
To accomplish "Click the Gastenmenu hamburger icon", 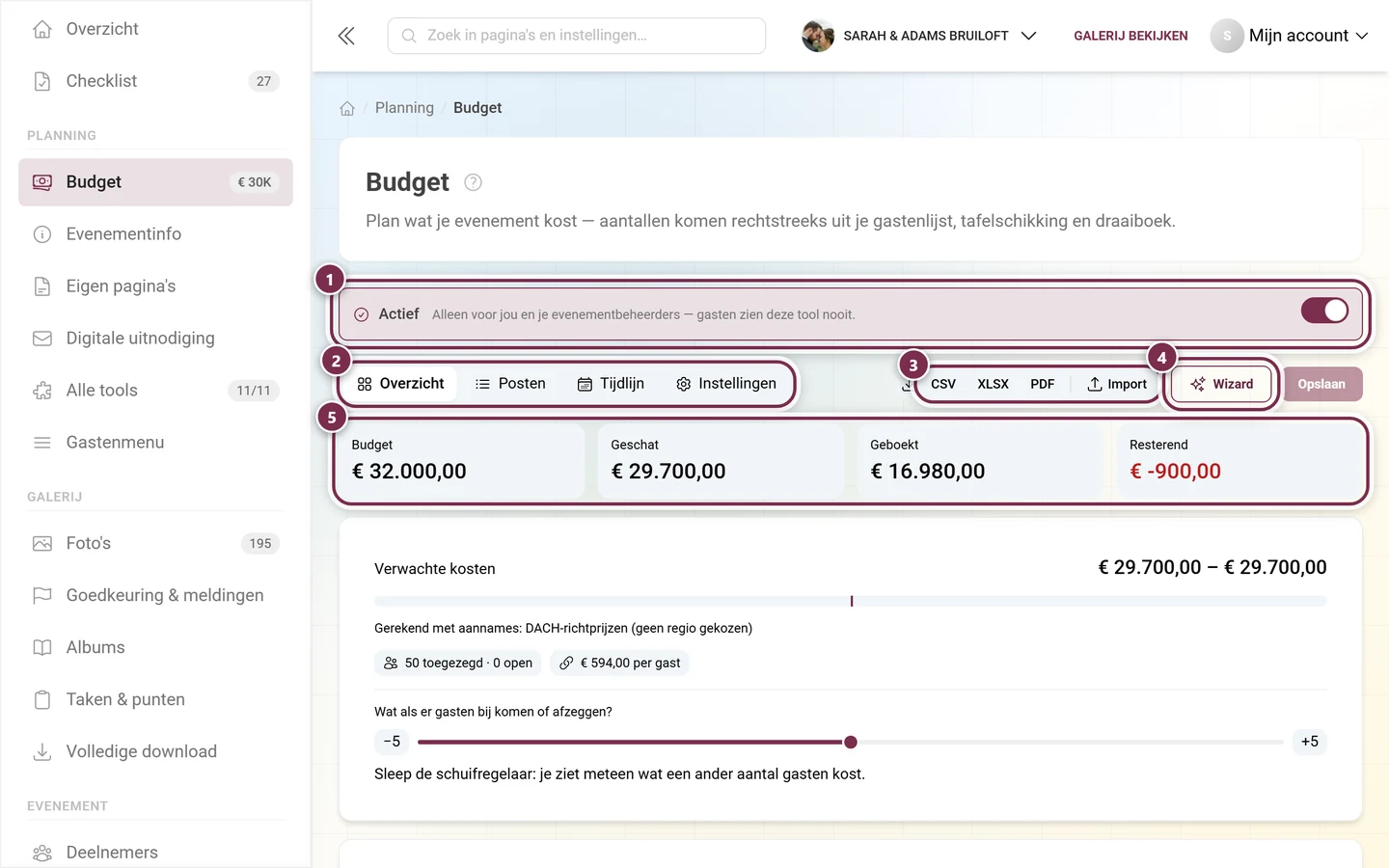I will 42,443.
